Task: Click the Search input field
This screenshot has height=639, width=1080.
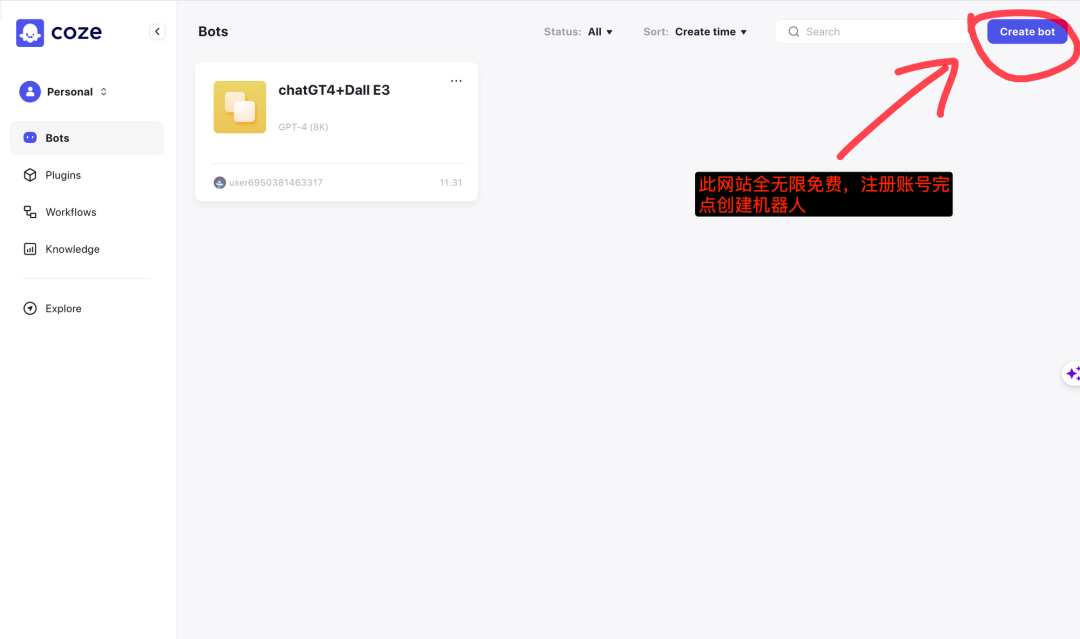Action: (873, 32)
